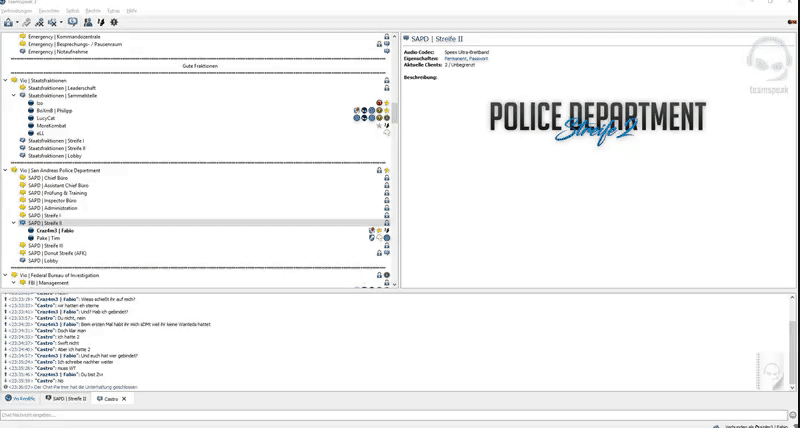The height and width of the screenshot is (428, 800).
Task: Open the settings gear toolbar icon
Action: point(114,22)
